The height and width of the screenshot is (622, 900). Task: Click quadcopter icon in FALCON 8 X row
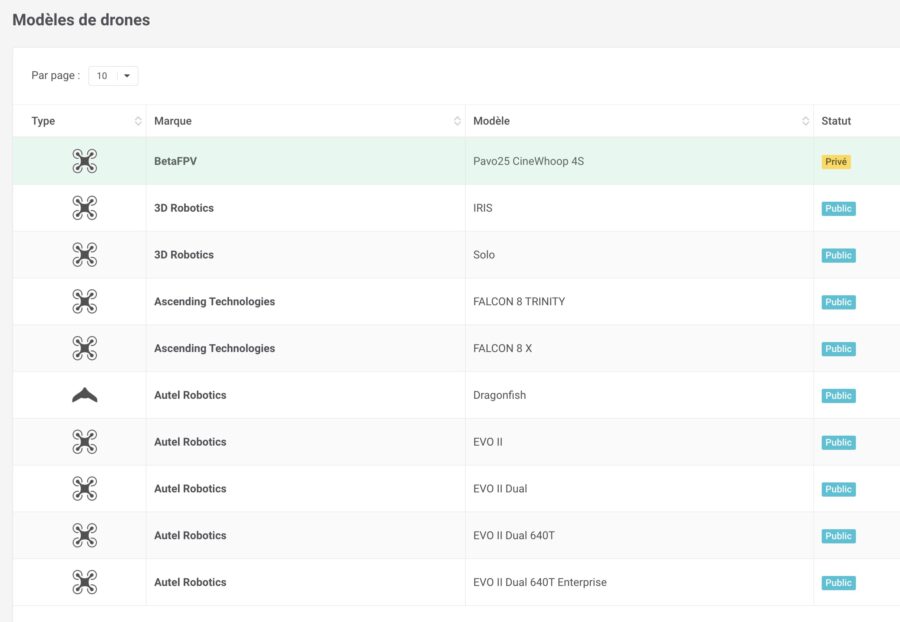pos(84,348)
